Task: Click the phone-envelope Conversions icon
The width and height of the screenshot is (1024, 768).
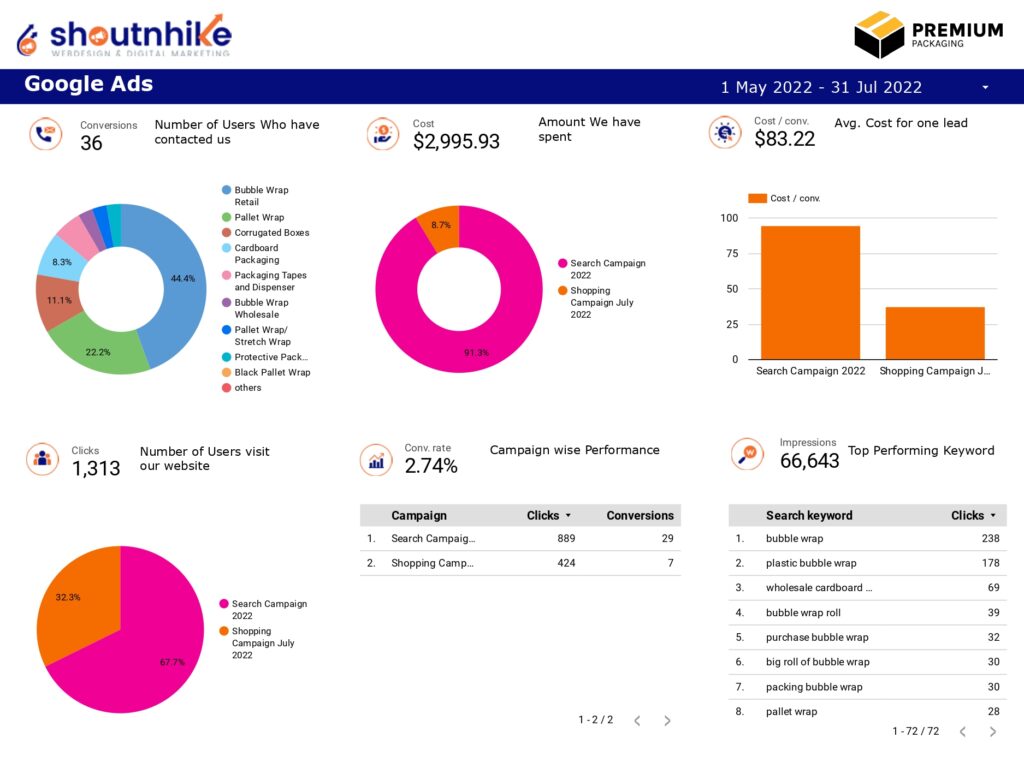Action: [45, 134]
